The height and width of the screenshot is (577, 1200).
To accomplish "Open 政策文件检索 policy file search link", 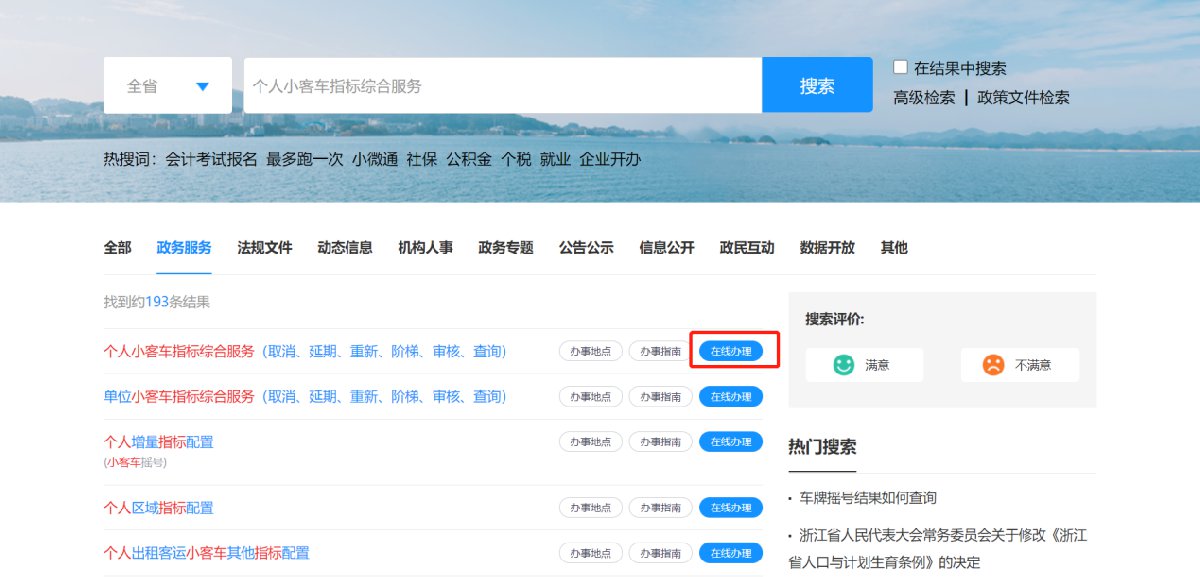I will (1023, 98).
